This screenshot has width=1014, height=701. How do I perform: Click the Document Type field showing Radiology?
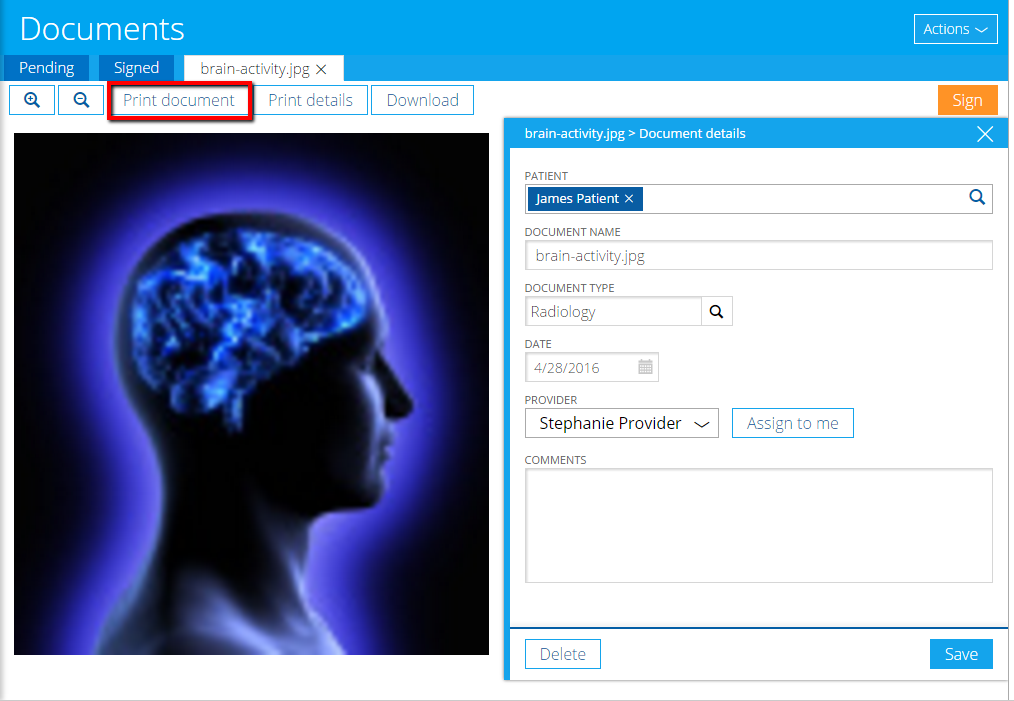point(613,312)
